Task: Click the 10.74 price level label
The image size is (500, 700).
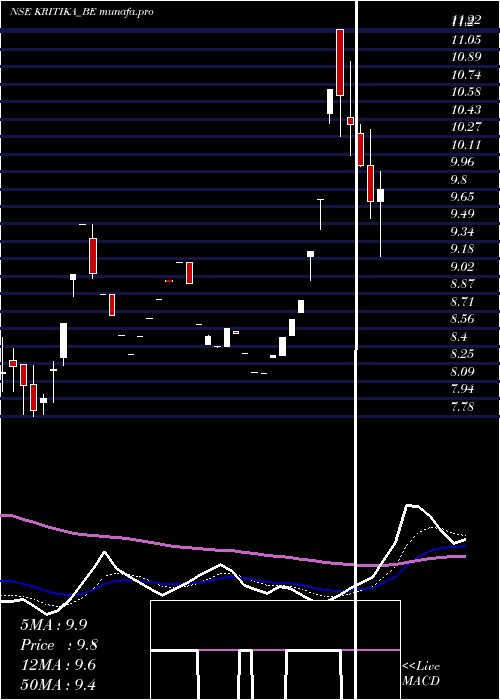Action: pos(466,75)
